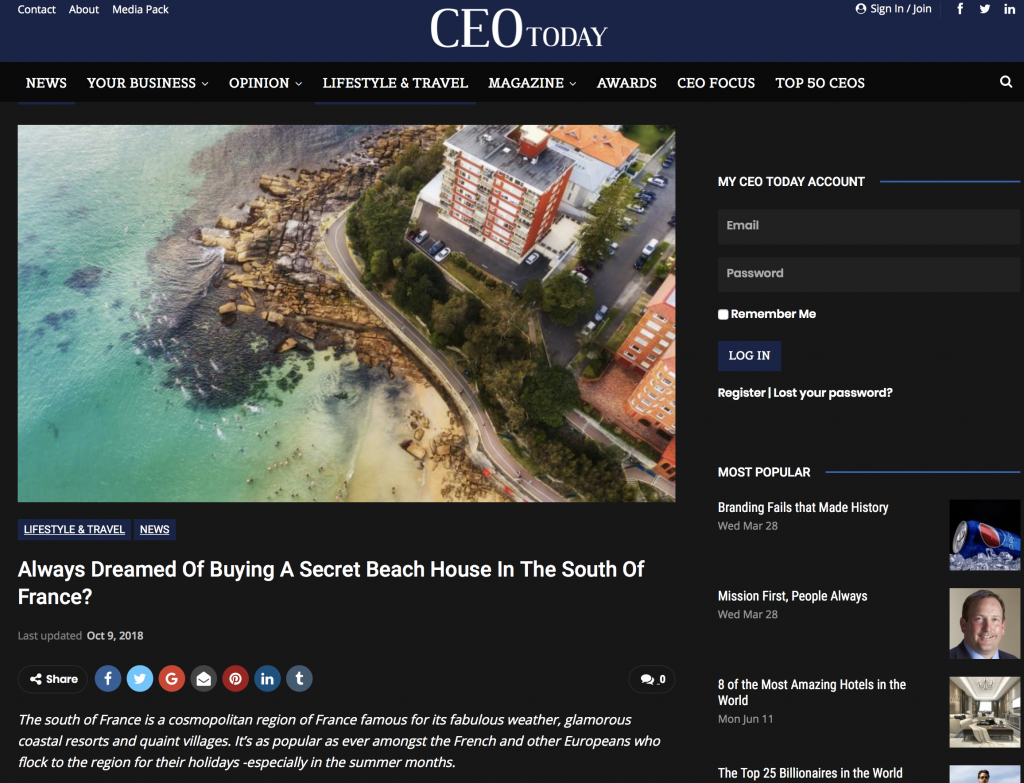Open the Pepsi can article thumbnail
The height and width of the screenshot is (783, 1024).
[985, 535]
